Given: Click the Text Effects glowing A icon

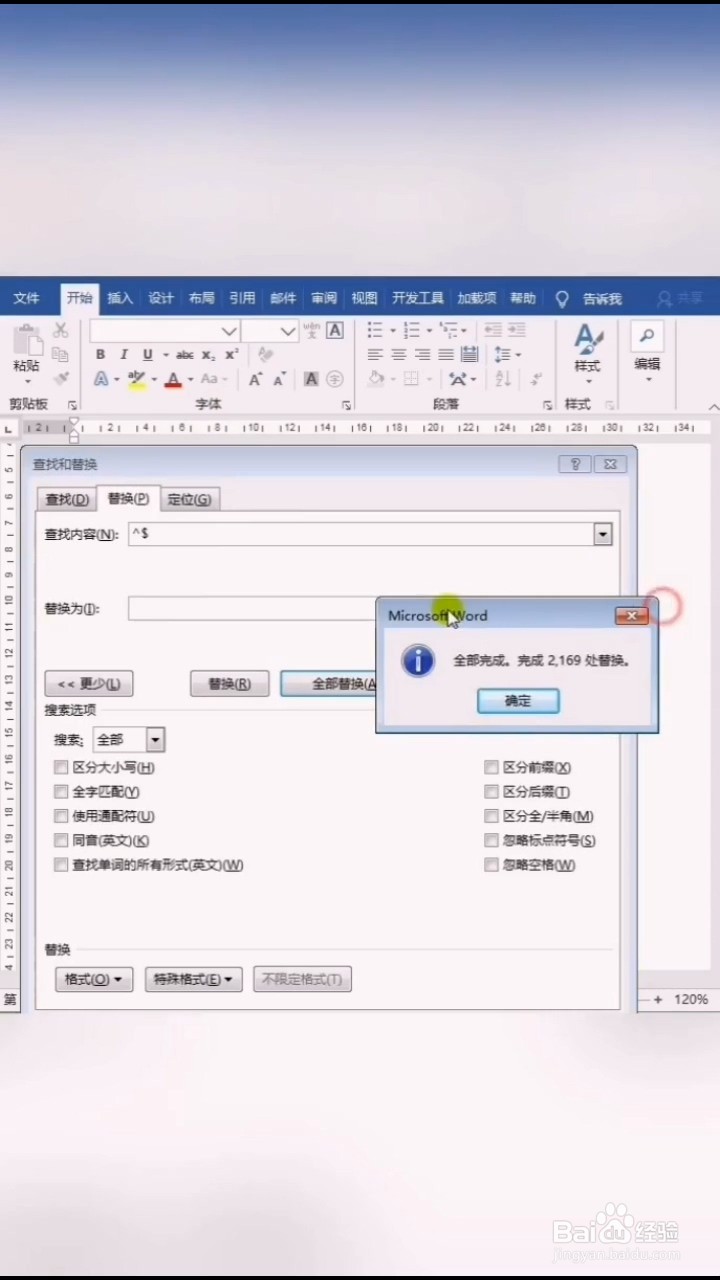Looking at the screenshot, I should (101, 379).
